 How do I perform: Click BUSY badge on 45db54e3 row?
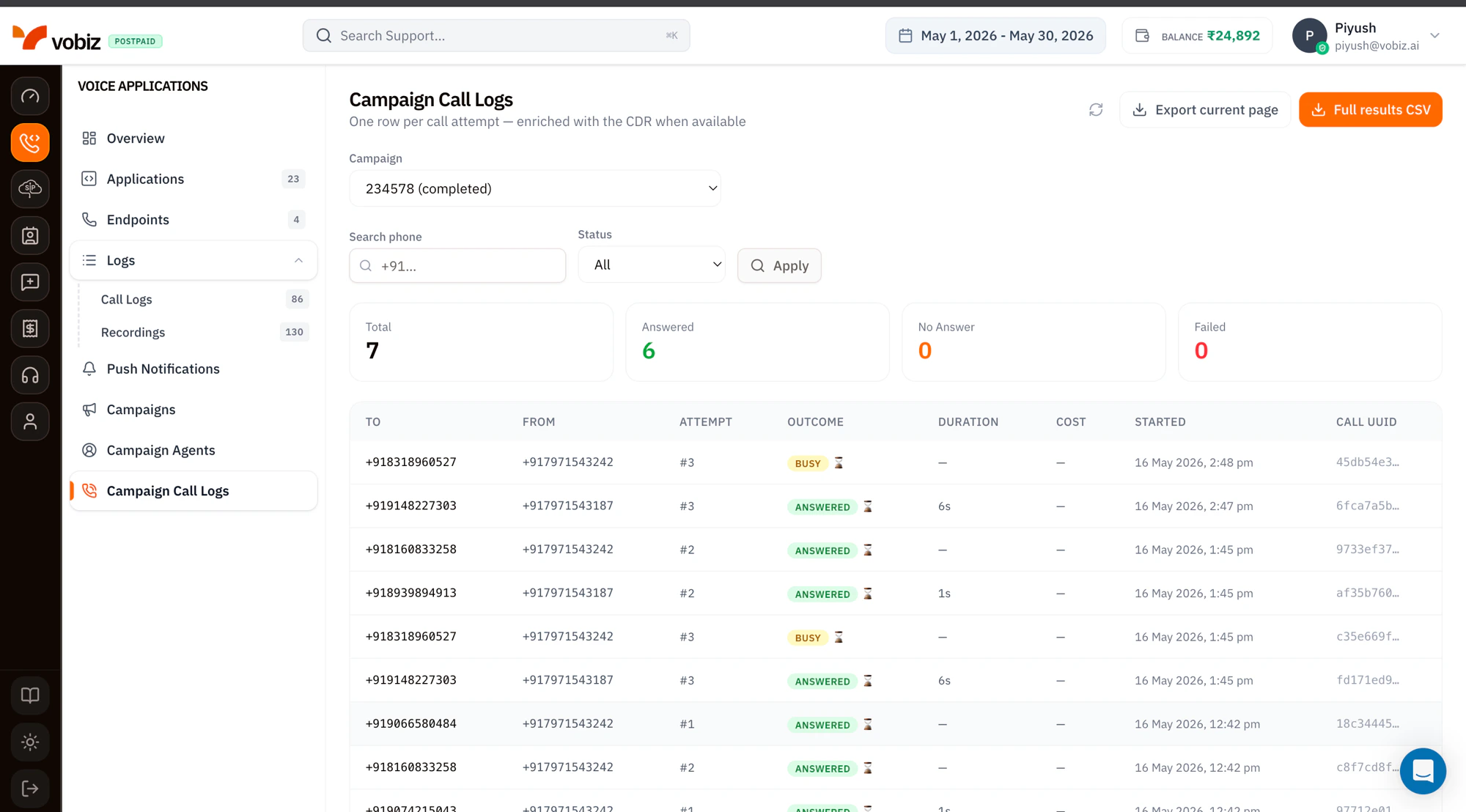click(x=807, y=463)
